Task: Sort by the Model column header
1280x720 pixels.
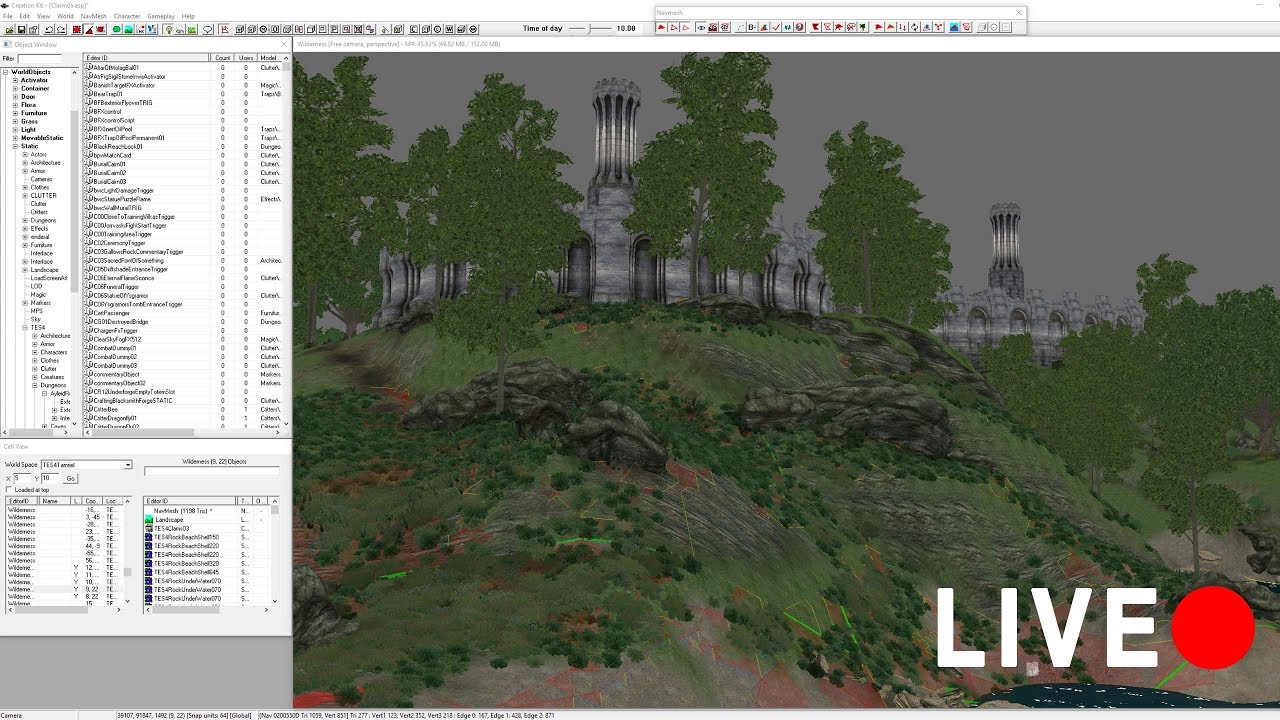Action: tap(269, 58)
